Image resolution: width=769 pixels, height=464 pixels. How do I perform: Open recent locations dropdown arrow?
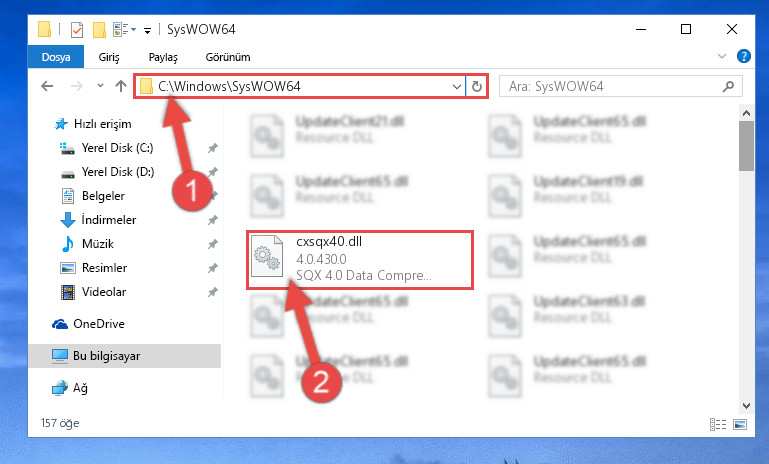pyautogui.click(x=100, y=86)
